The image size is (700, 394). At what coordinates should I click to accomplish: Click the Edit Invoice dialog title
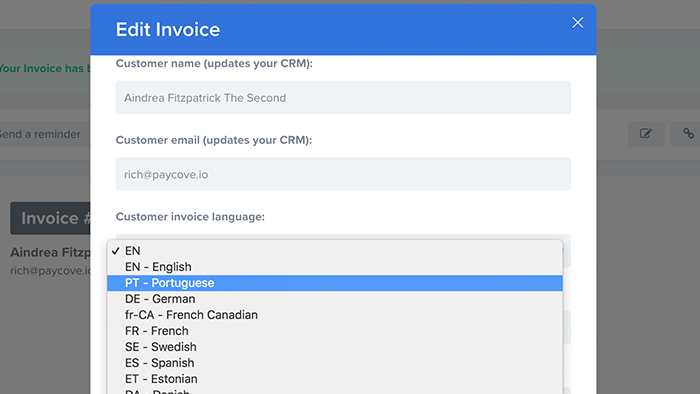(x=168, y=29)
